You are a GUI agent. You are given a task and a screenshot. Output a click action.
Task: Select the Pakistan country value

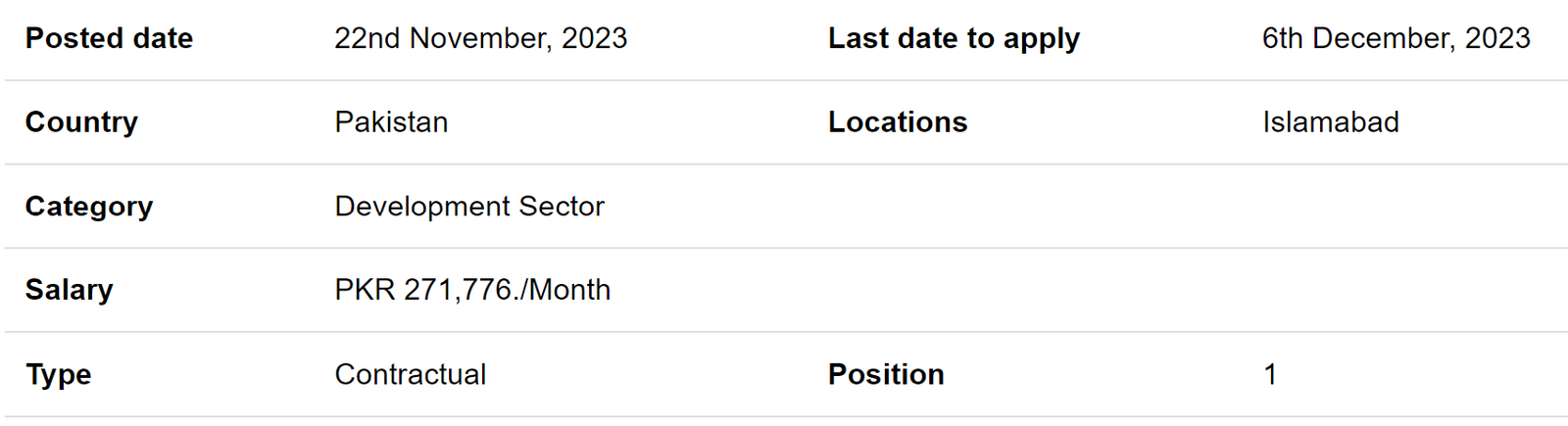pyautogui.click(x=391, y=122)
